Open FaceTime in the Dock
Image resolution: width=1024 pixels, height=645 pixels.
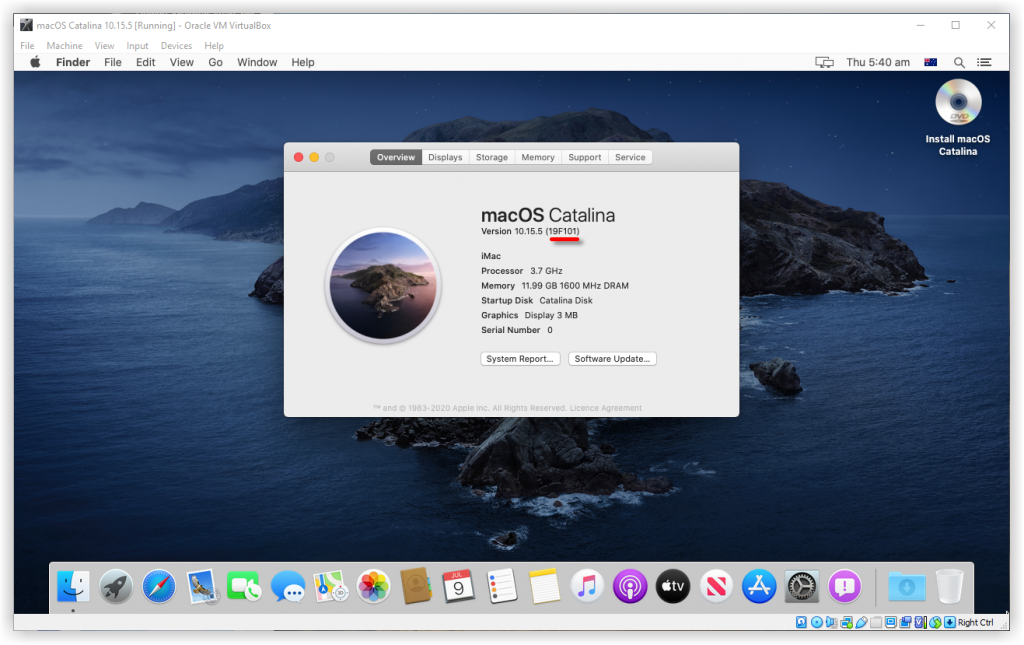coord(244,586)
